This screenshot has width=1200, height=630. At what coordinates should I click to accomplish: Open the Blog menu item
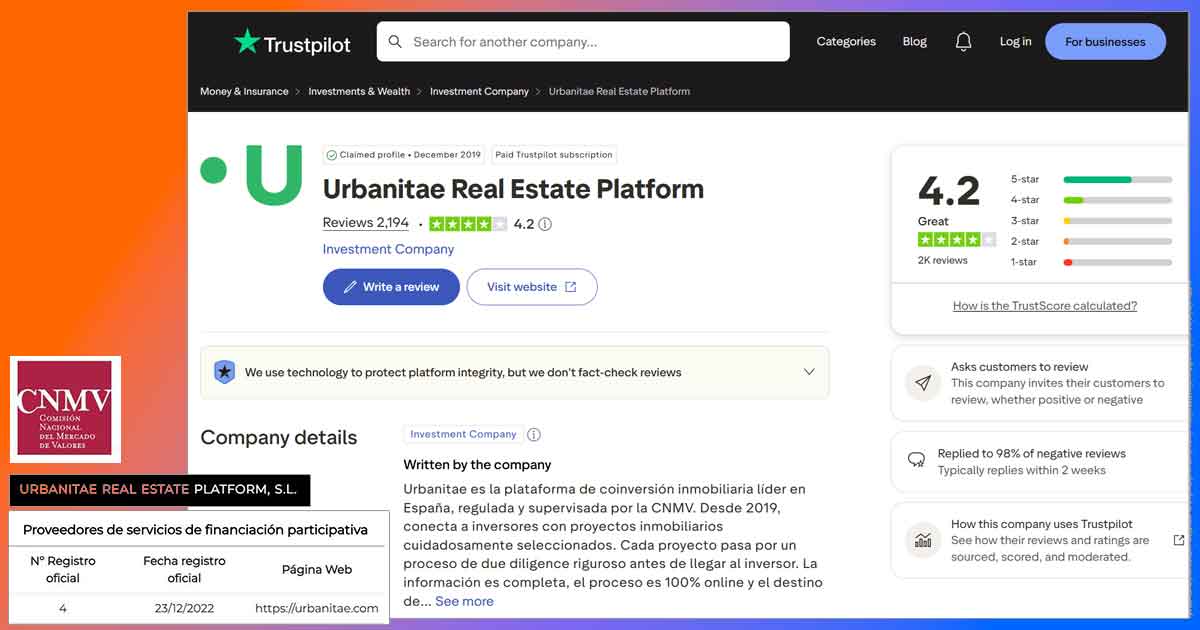coord(915,42)
